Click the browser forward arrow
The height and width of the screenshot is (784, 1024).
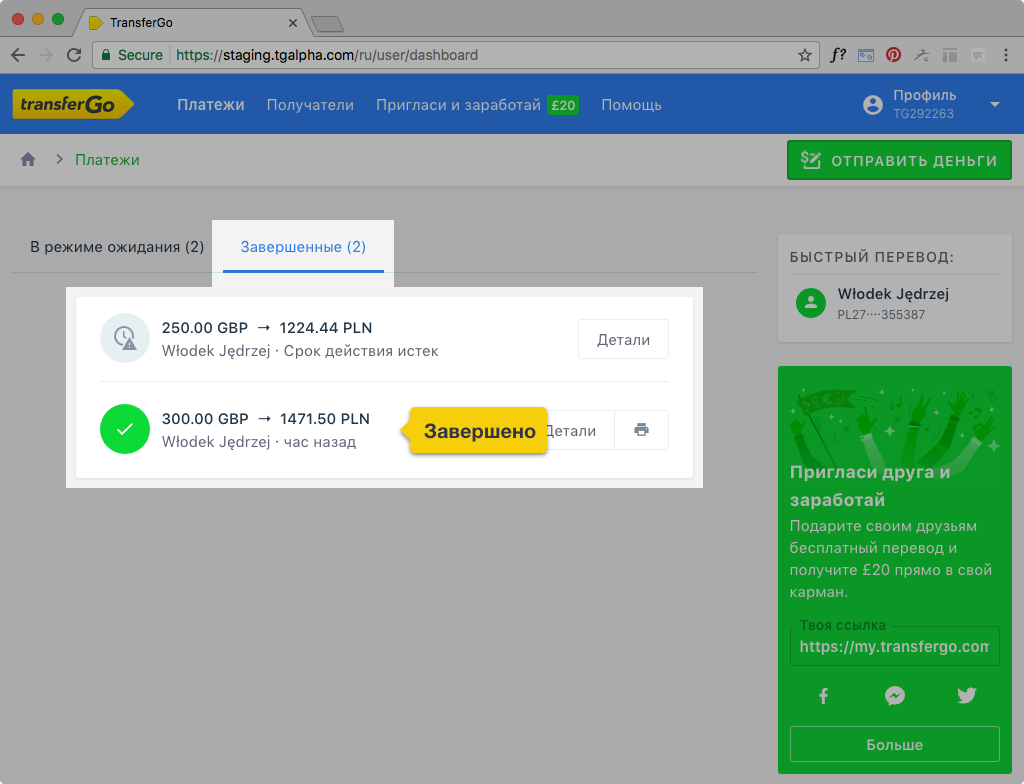(46, 55)
